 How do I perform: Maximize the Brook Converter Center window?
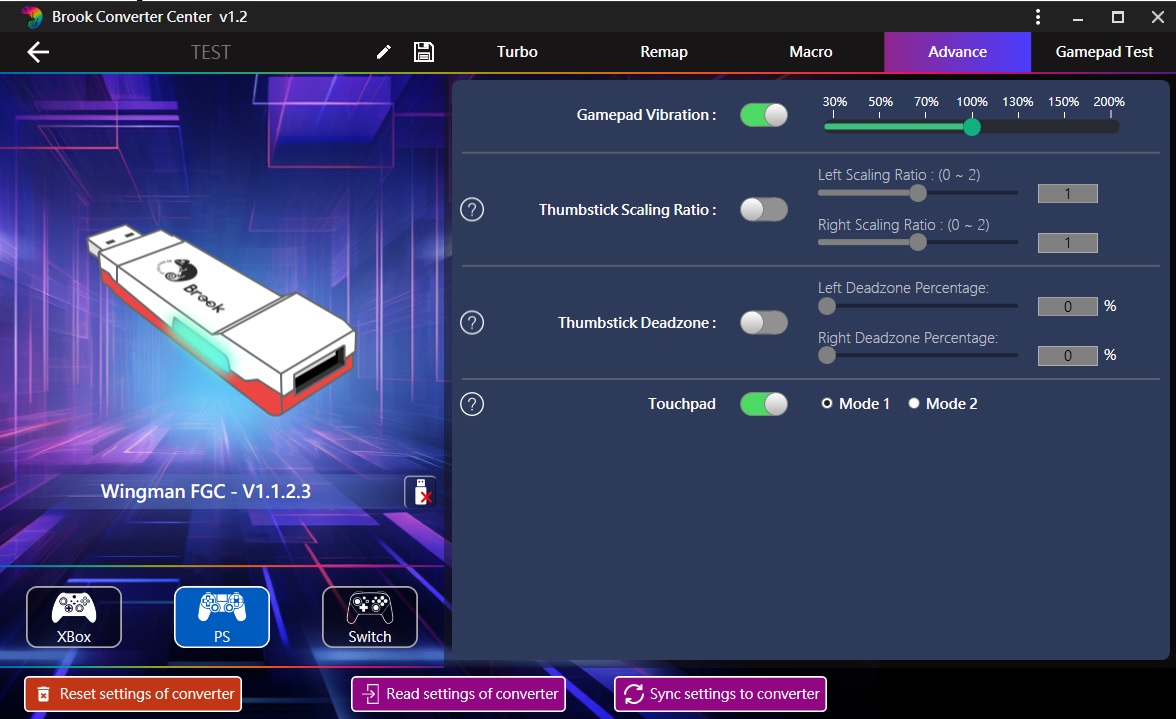[1118, 17]
